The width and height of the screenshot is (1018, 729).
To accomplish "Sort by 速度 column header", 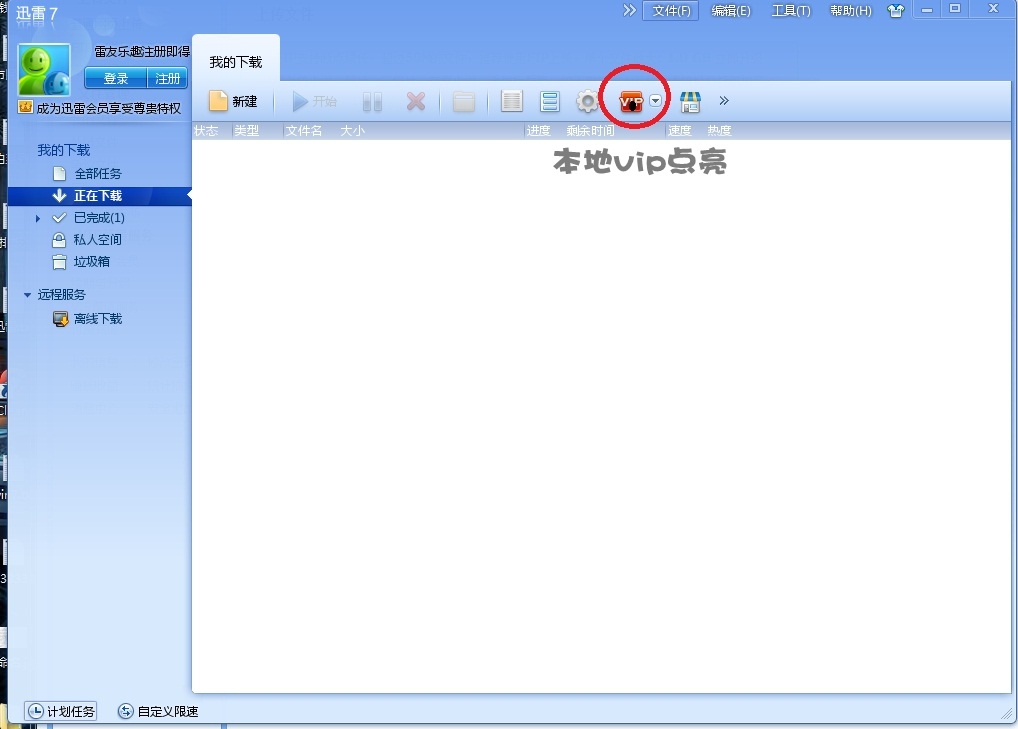I will pyautogui.click(x=680, y=131).
